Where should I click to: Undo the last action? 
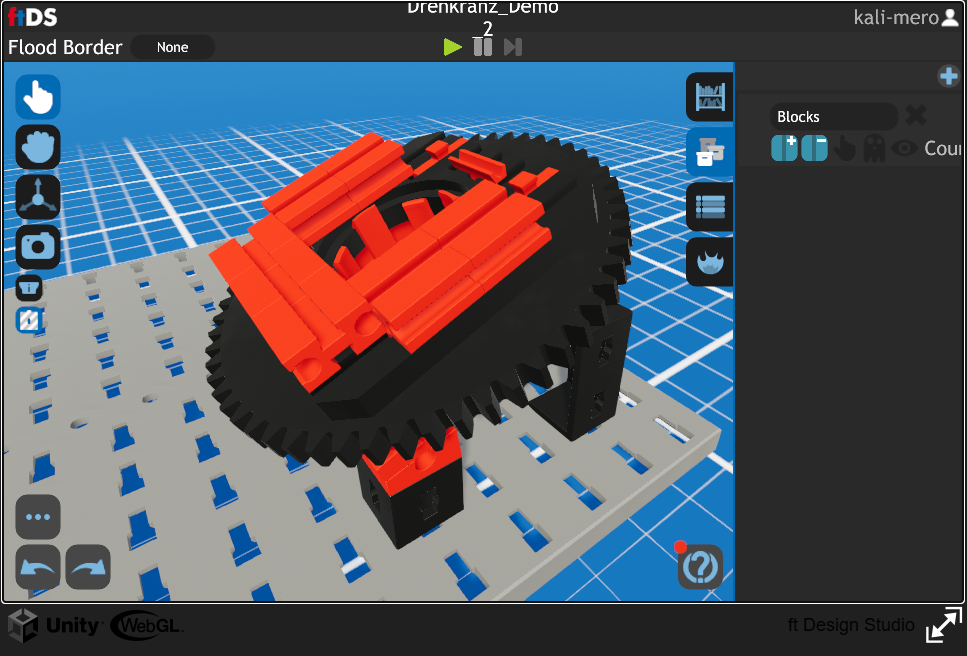click(x=38, y=567)
